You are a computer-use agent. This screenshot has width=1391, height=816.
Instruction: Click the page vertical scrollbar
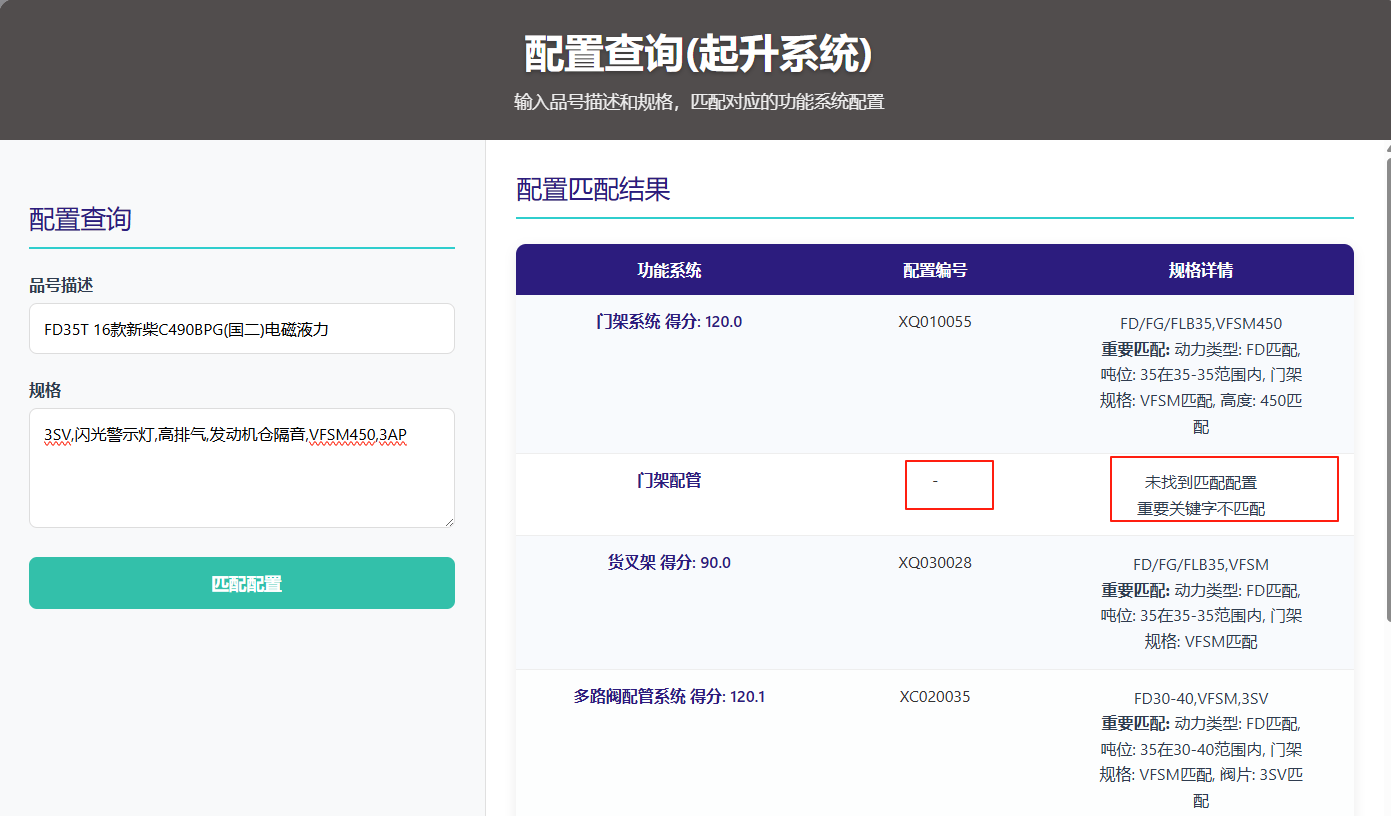point(1385,390)
